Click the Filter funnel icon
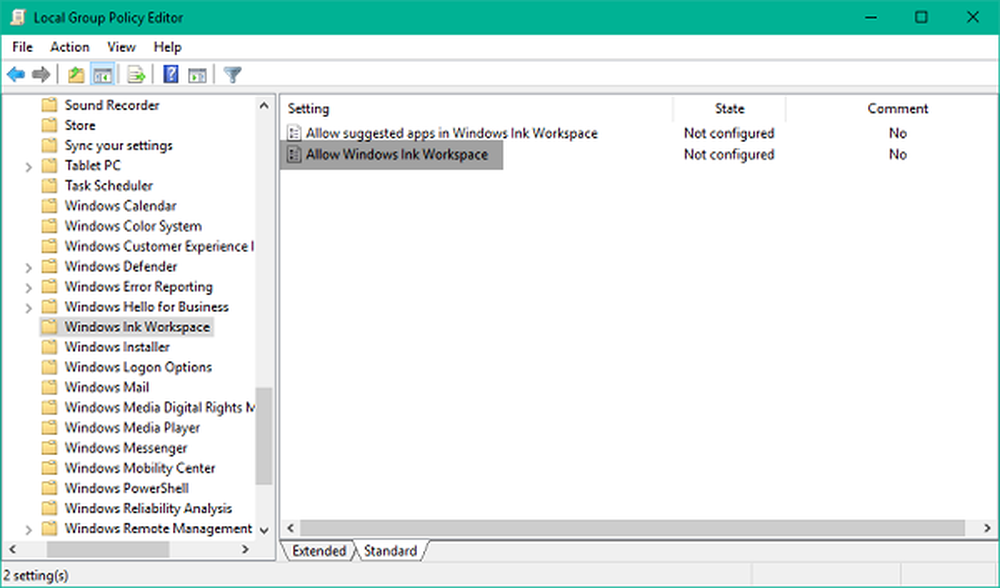 pyautogui.click(x=232, y=75)
